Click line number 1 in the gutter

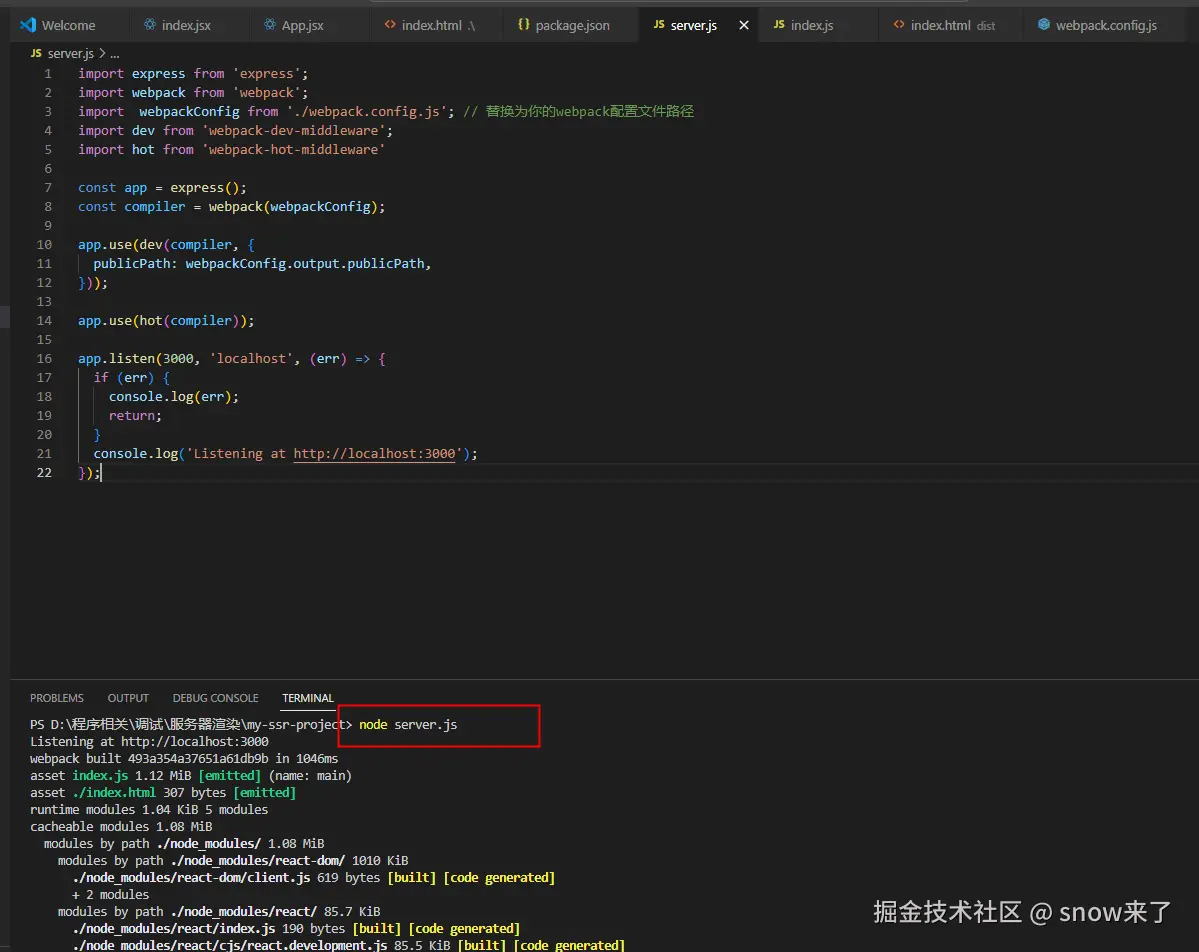pyautogui.click(x=47, y=73)
